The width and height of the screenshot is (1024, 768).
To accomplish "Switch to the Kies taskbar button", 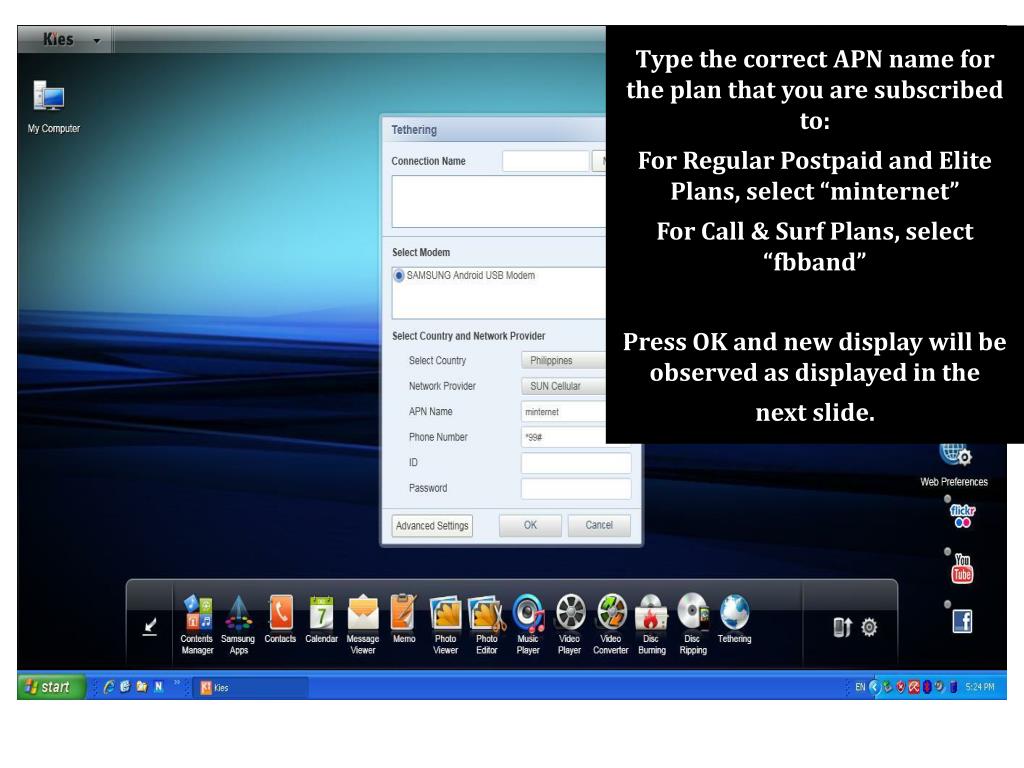I will pos(250,688).
